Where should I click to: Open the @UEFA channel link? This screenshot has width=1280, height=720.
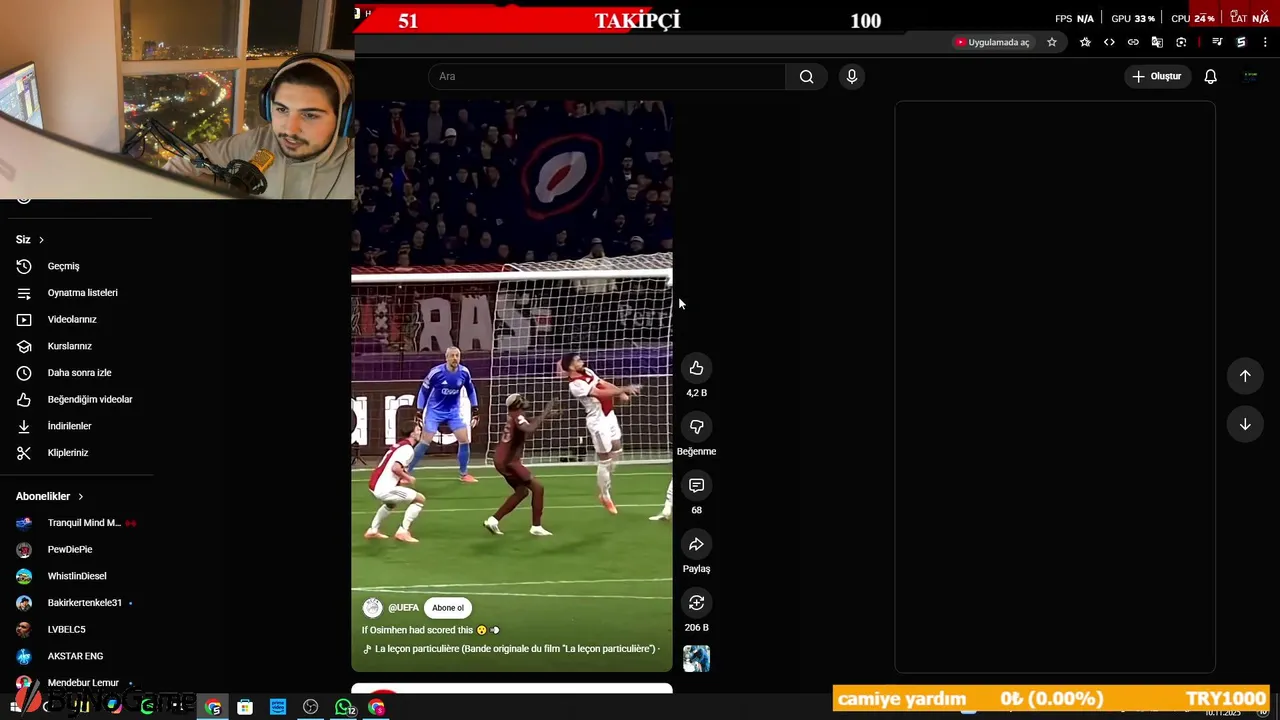tap(403, 608)
